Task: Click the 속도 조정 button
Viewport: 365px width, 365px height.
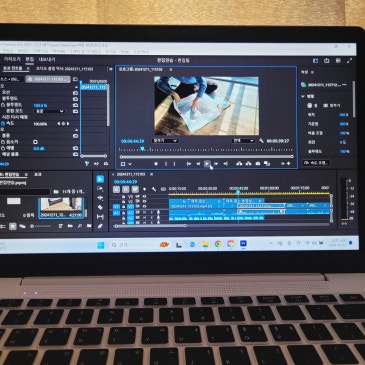Action: click(x=316, y=163)
